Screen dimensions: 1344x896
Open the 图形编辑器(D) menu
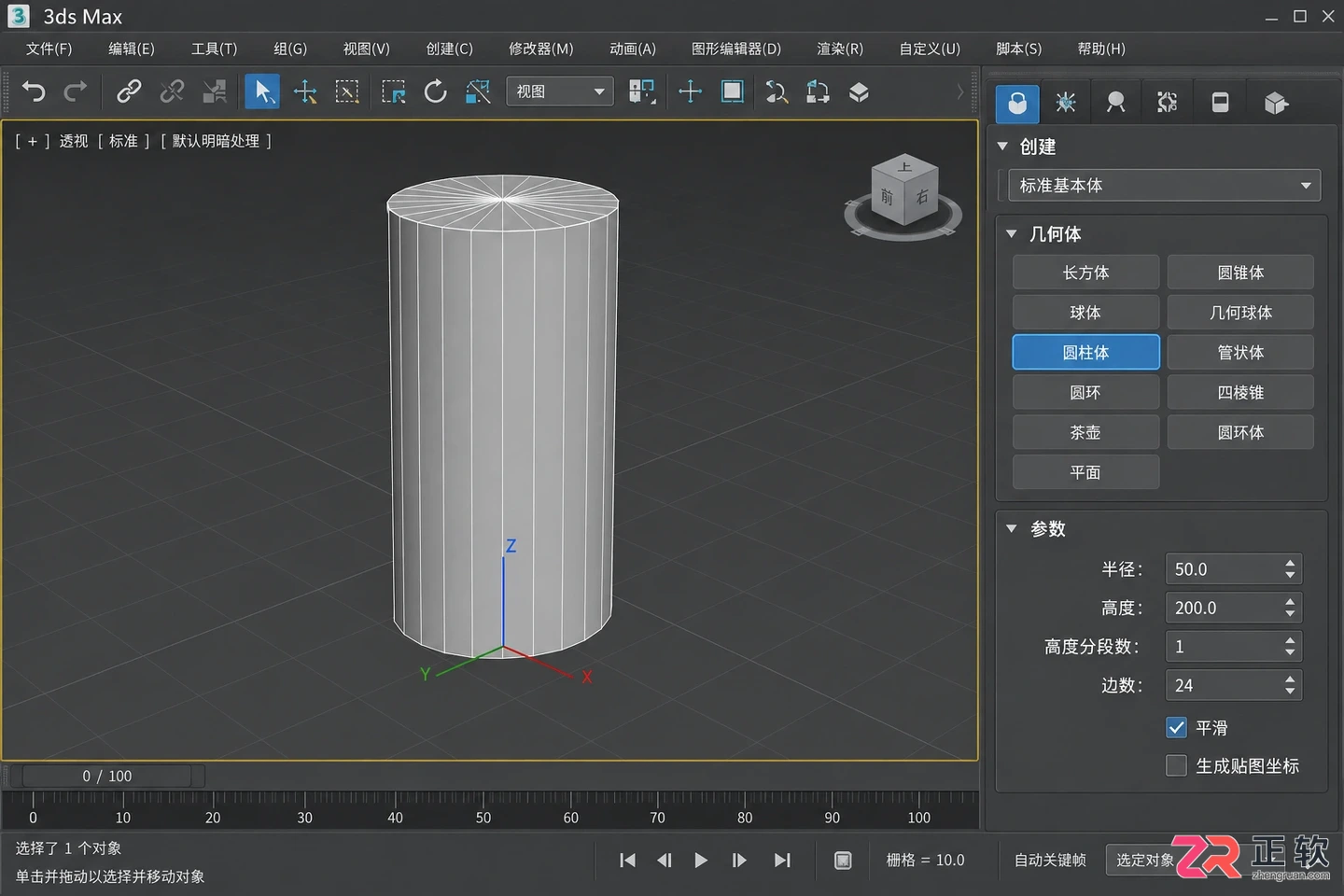coord(736,49)
